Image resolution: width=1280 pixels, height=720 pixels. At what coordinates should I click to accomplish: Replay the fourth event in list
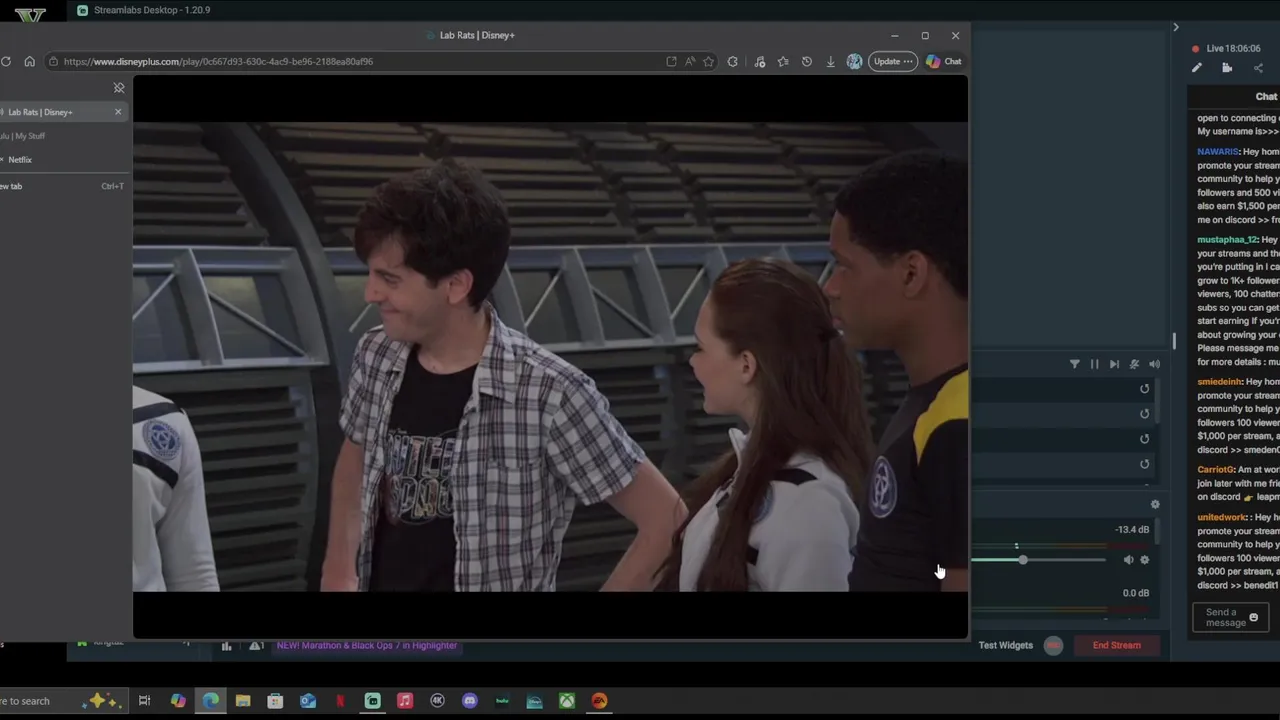tap(1145, 464)
